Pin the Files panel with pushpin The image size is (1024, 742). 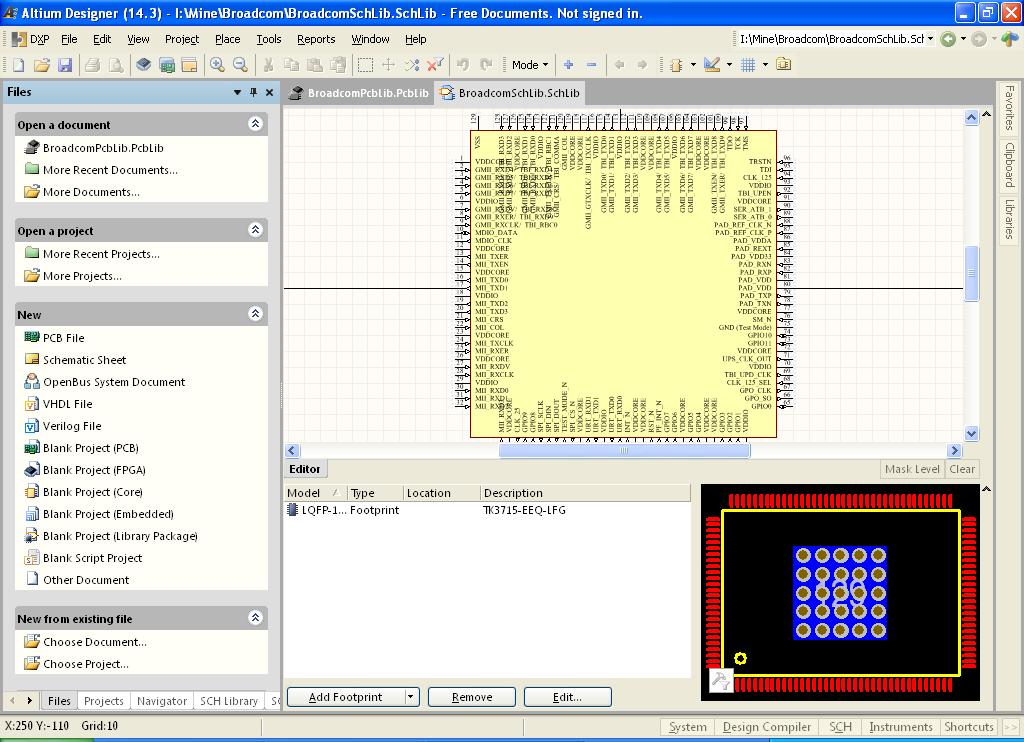[253, 92]
